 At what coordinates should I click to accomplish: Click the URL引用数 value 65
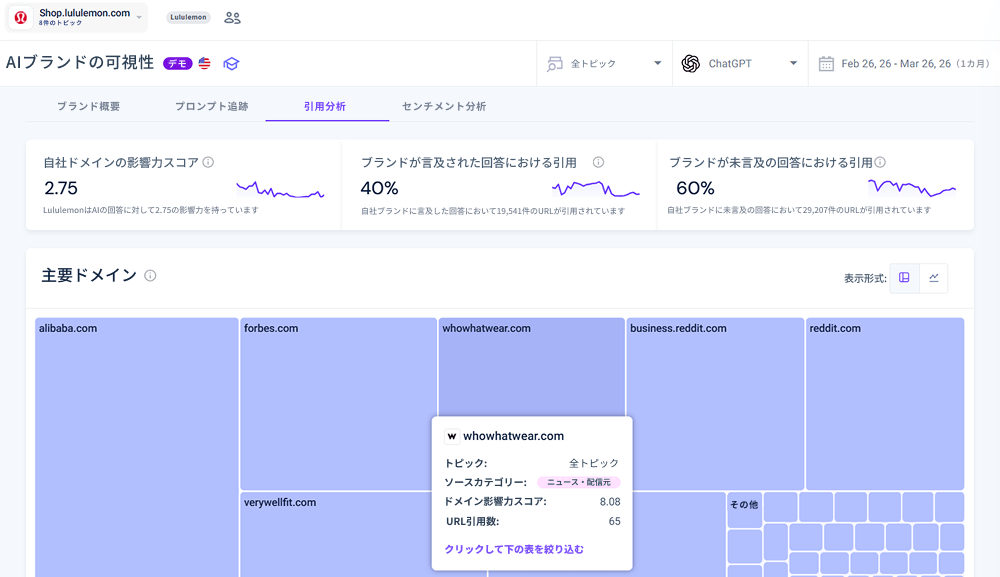[x=614, y=522]
